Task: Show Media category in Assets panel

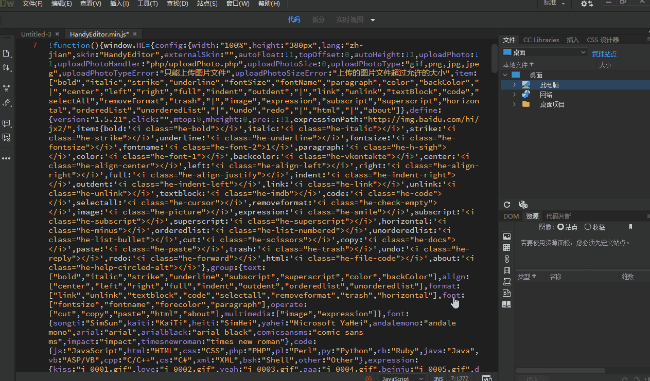Action: tap(507, 270)
